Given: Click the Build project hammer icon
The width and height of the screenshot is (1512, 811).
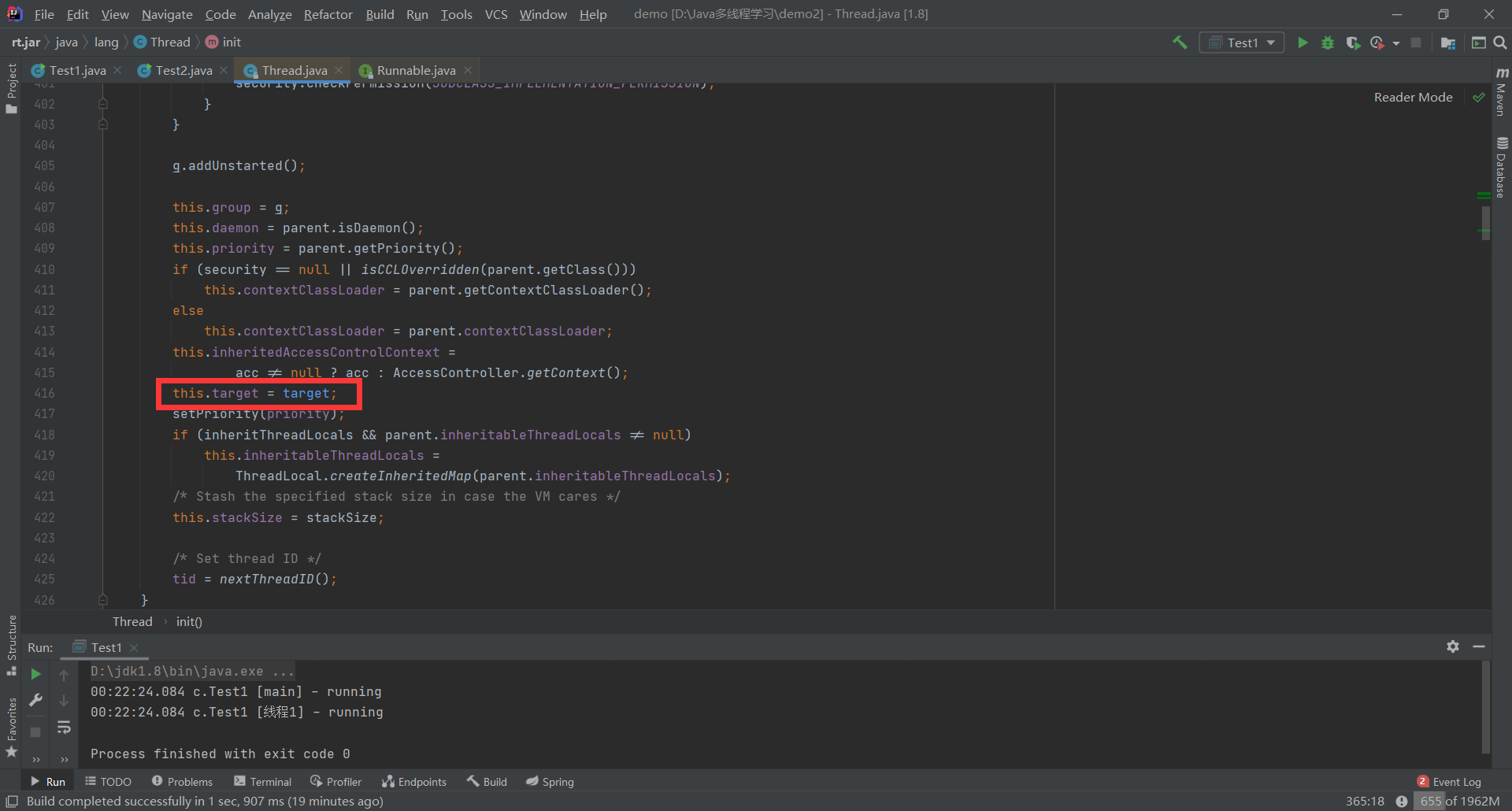Looking at the screenshot, I should point(1180,43).
